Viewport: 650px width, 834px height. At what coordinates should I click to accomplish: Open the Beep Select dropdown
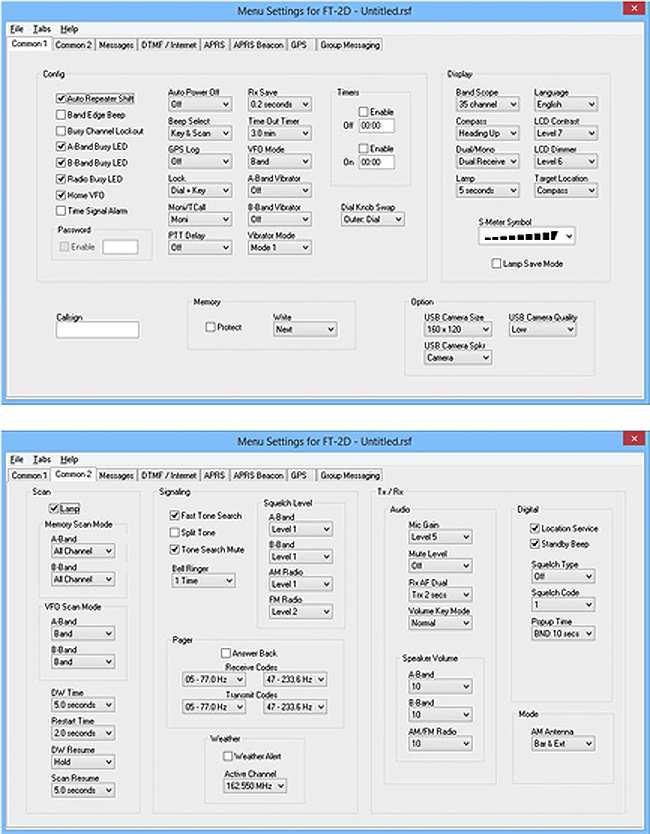[200, 133]
